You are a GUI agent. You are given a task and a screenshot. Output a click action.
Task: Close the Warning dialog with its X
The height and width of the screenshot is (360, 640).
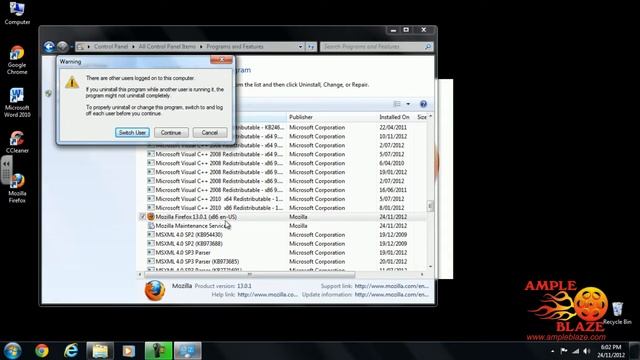(221, 60)
